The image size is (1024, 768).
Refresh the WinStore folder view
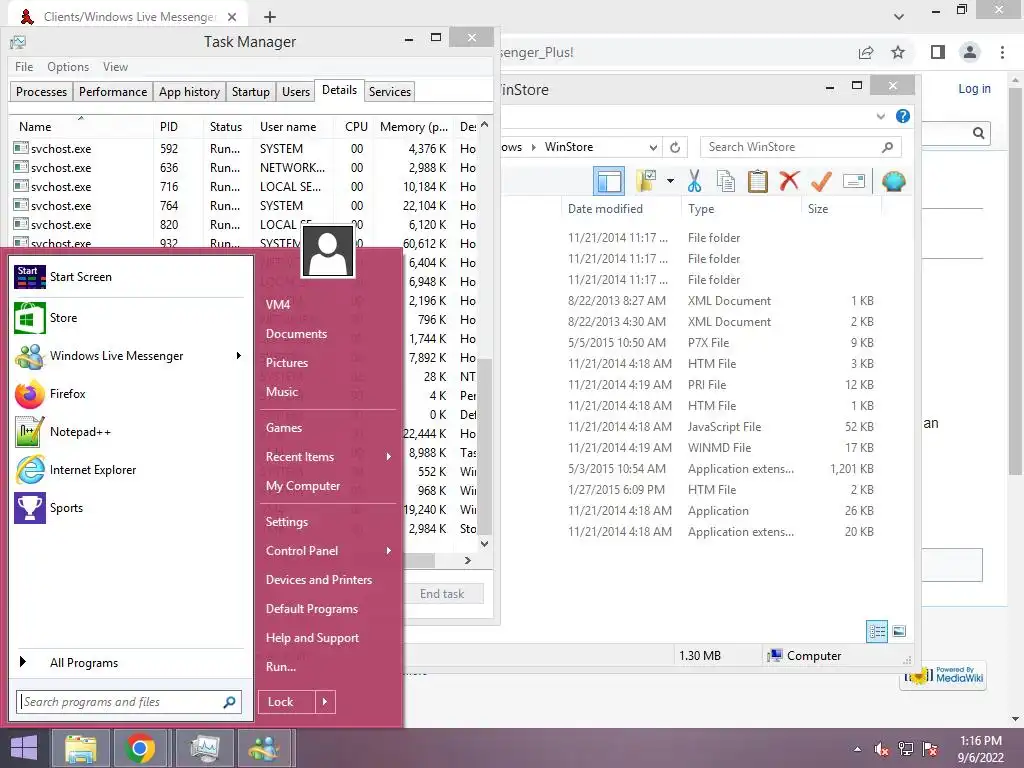tap(675, 148)
